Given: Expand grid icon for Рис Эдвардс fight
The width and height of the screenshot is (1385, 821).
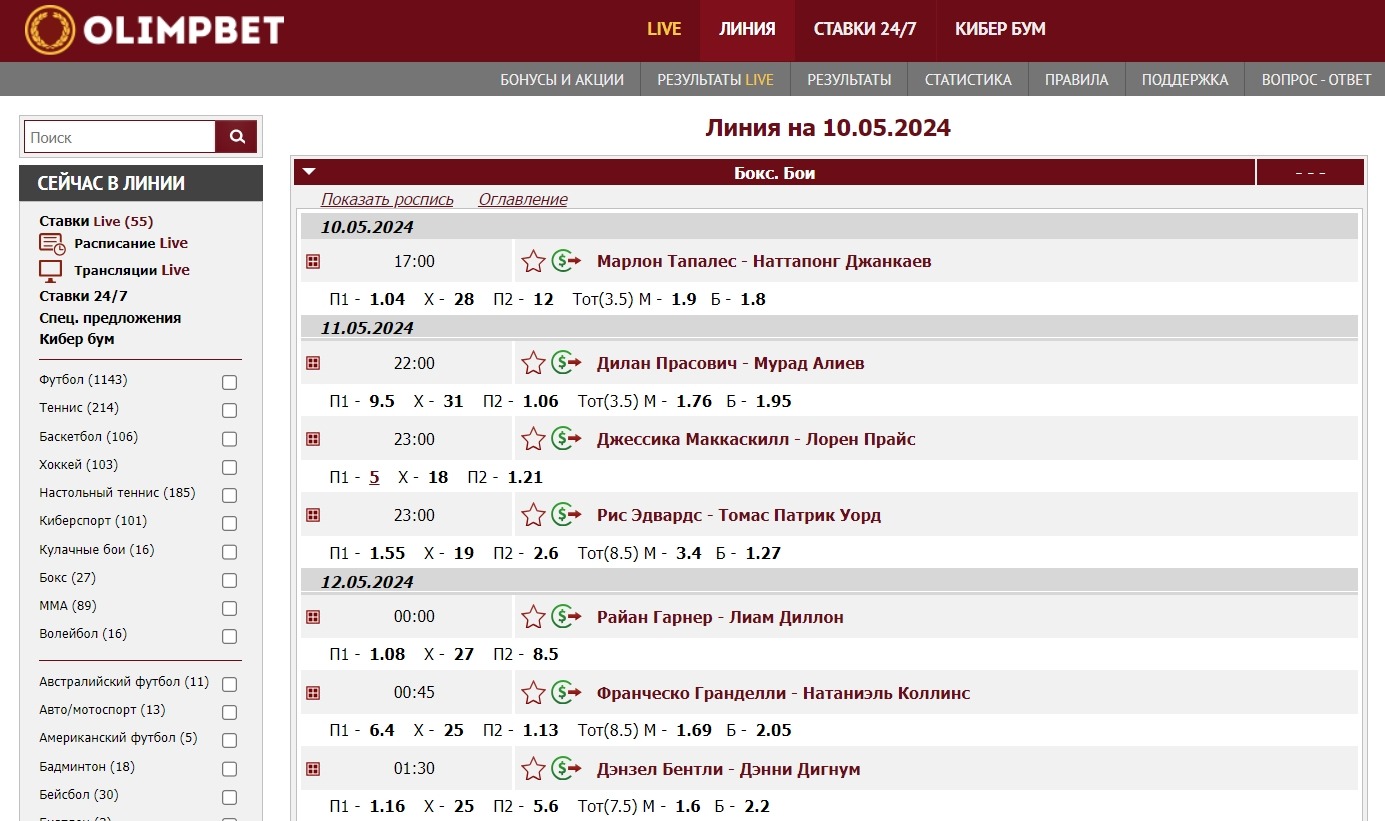Looking at the screenshot, I should (x=313, y=515).
